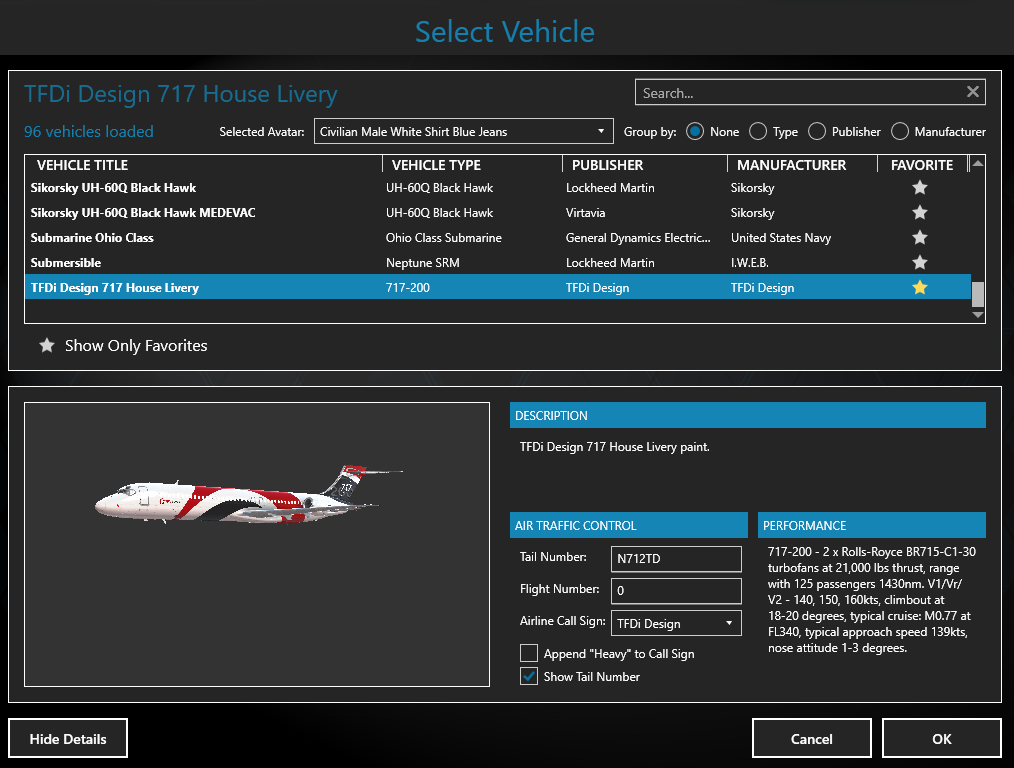
Task: Confirm vehicle selection with OK
Action: (x=942, y=738)
